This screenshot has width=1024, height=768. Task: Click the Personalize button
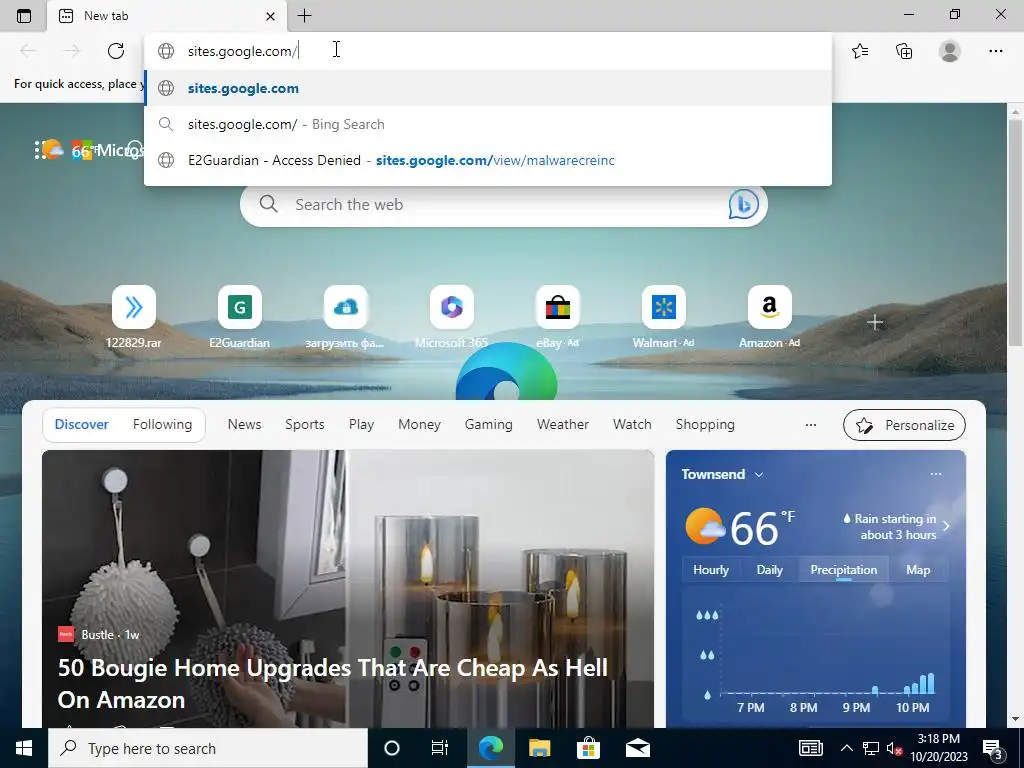point(904,425)
